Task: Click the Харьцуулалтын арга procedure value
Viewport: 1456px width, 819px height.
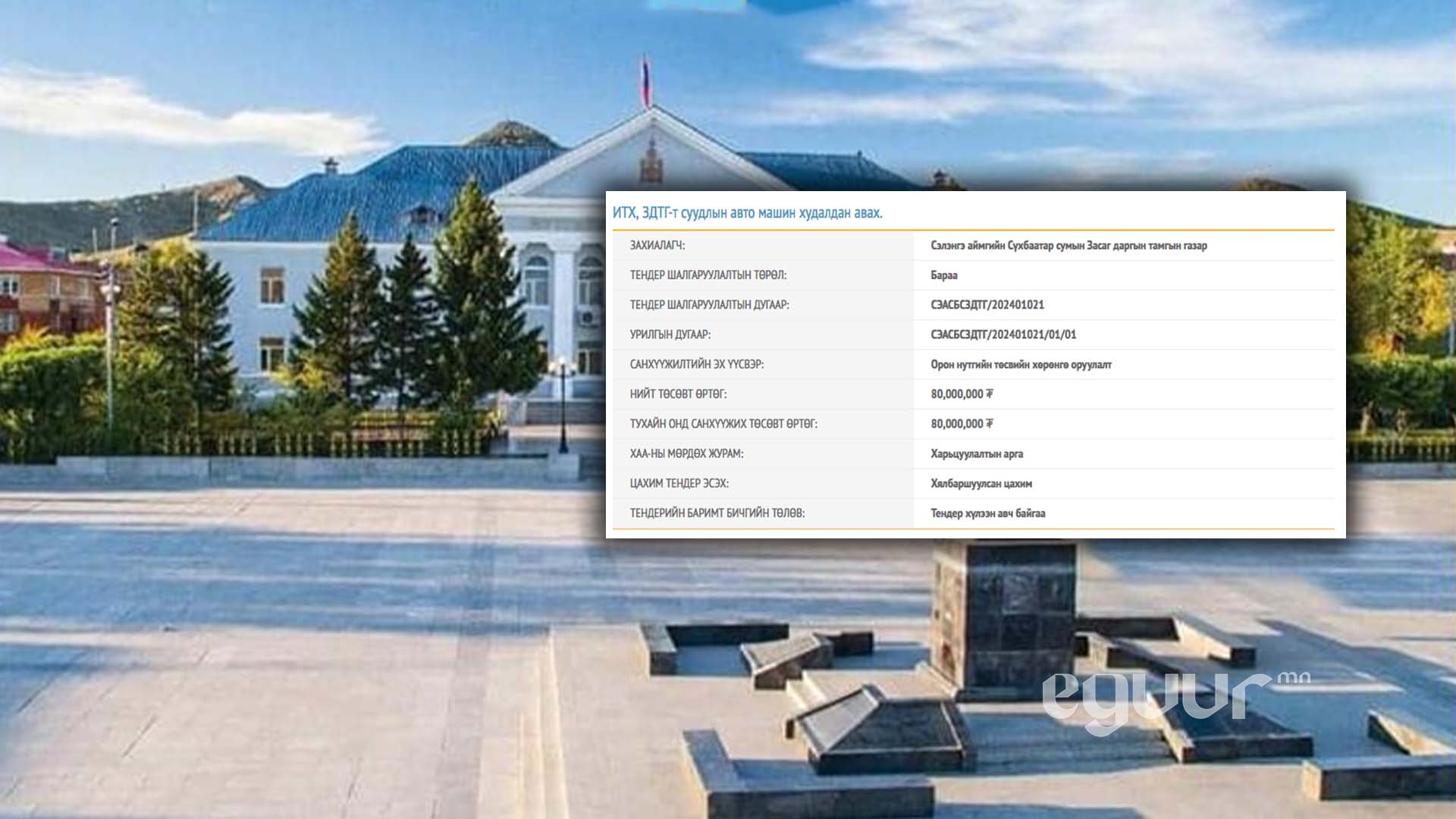Action: pyautogui.click(x=976, y=453)
